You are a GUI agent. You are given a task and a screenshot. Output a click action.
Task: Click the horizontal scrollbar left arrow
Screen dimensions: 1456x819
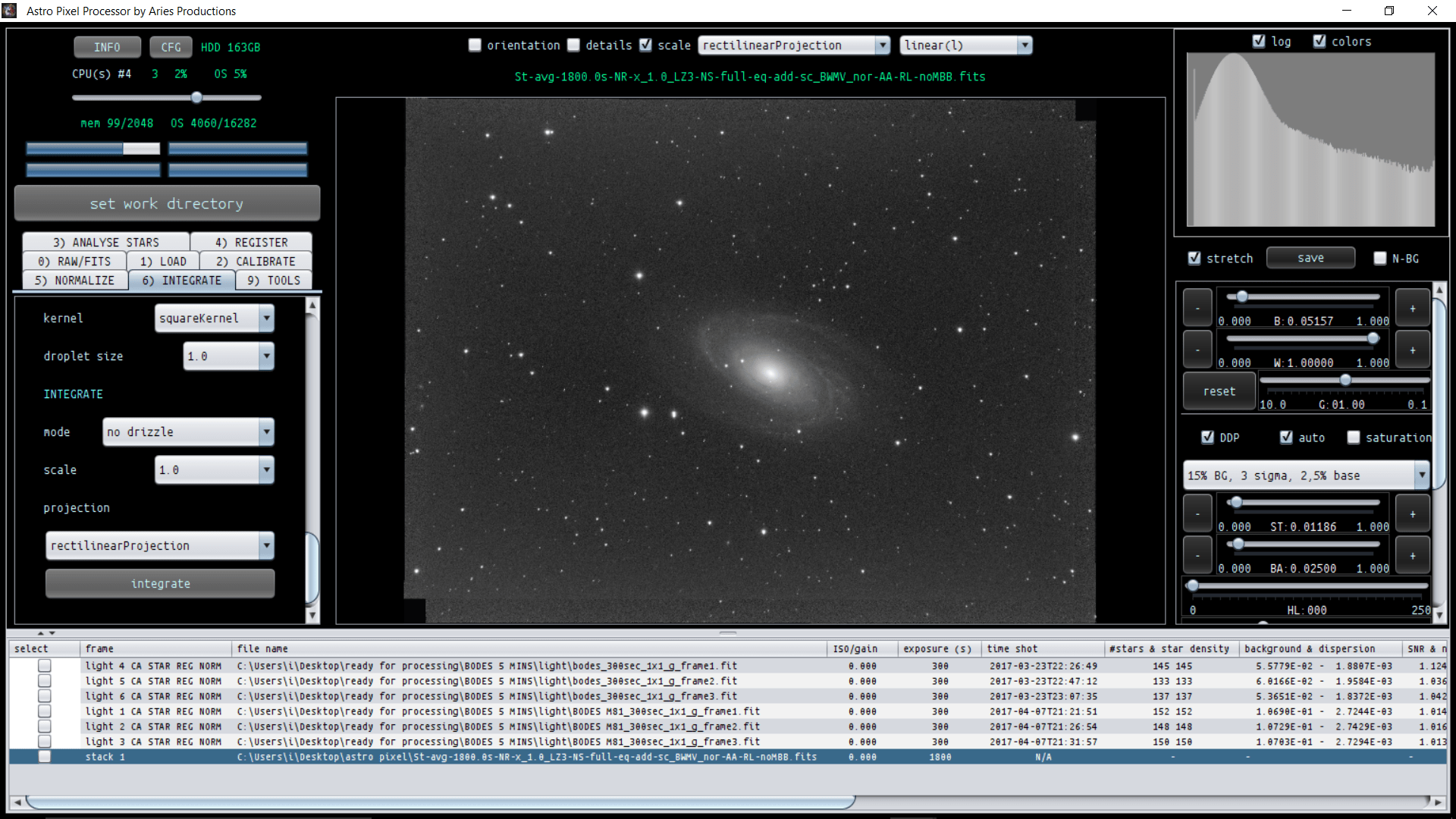(x=17, y=802)
